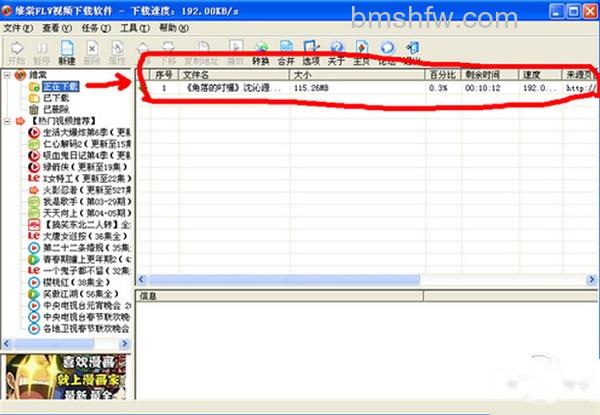This screenshot has height=415, width=600.
Task: Click tree panel scrollbar right arrow
Action: [125, 344]
